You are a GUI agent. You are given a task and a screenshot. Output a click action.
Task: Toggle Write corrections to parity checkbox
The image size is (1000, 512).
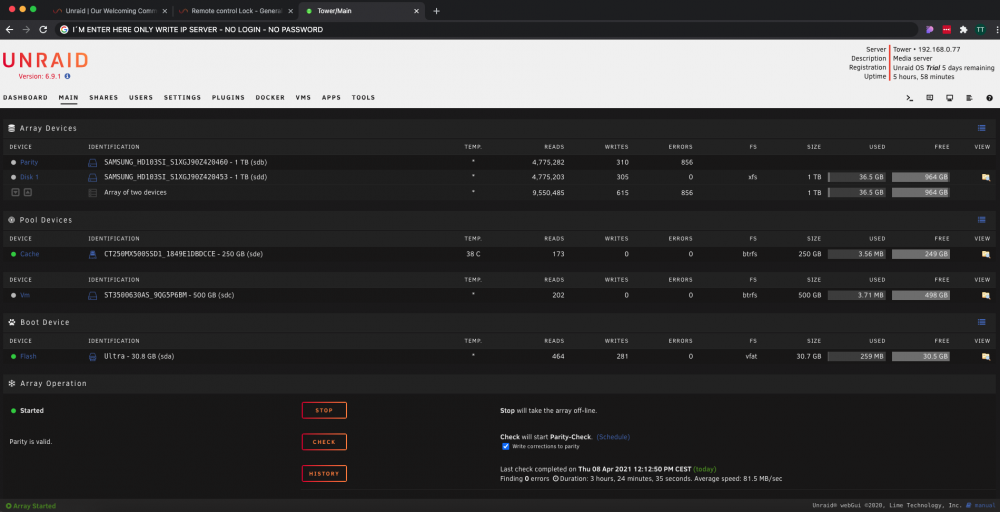point(506,447)
